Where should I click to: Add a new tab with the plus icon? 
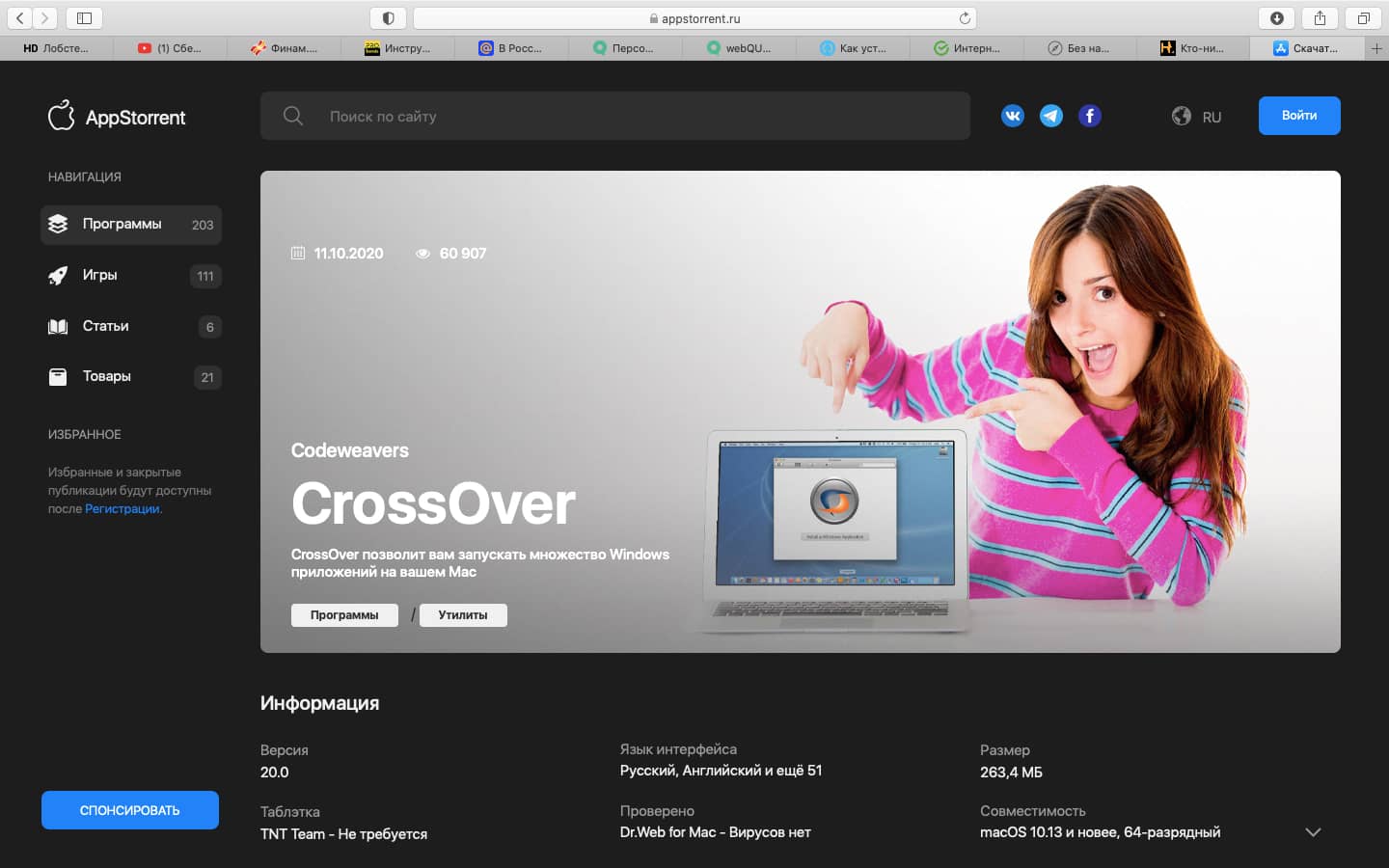[1376, 48]
